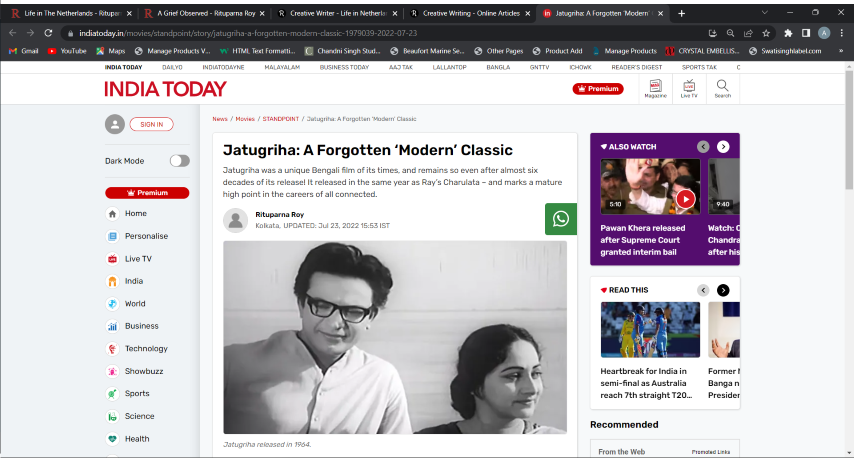Viewport: 854px width, 458px height.
Task: Click the red Premium button in header
Action: [598, 88]
